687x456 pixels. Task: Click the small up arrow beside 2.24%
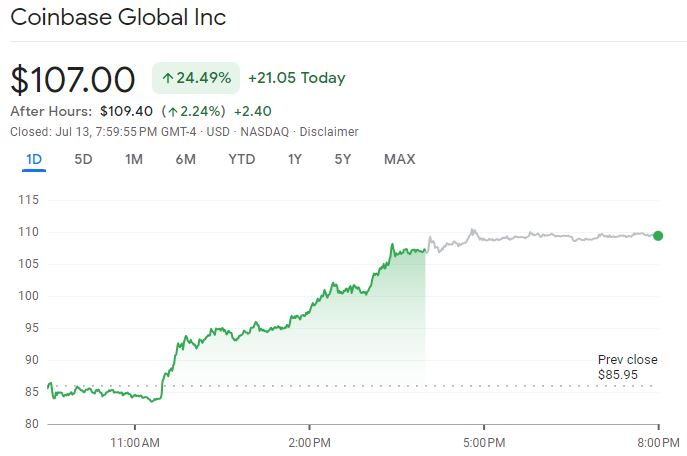[172, 111]
